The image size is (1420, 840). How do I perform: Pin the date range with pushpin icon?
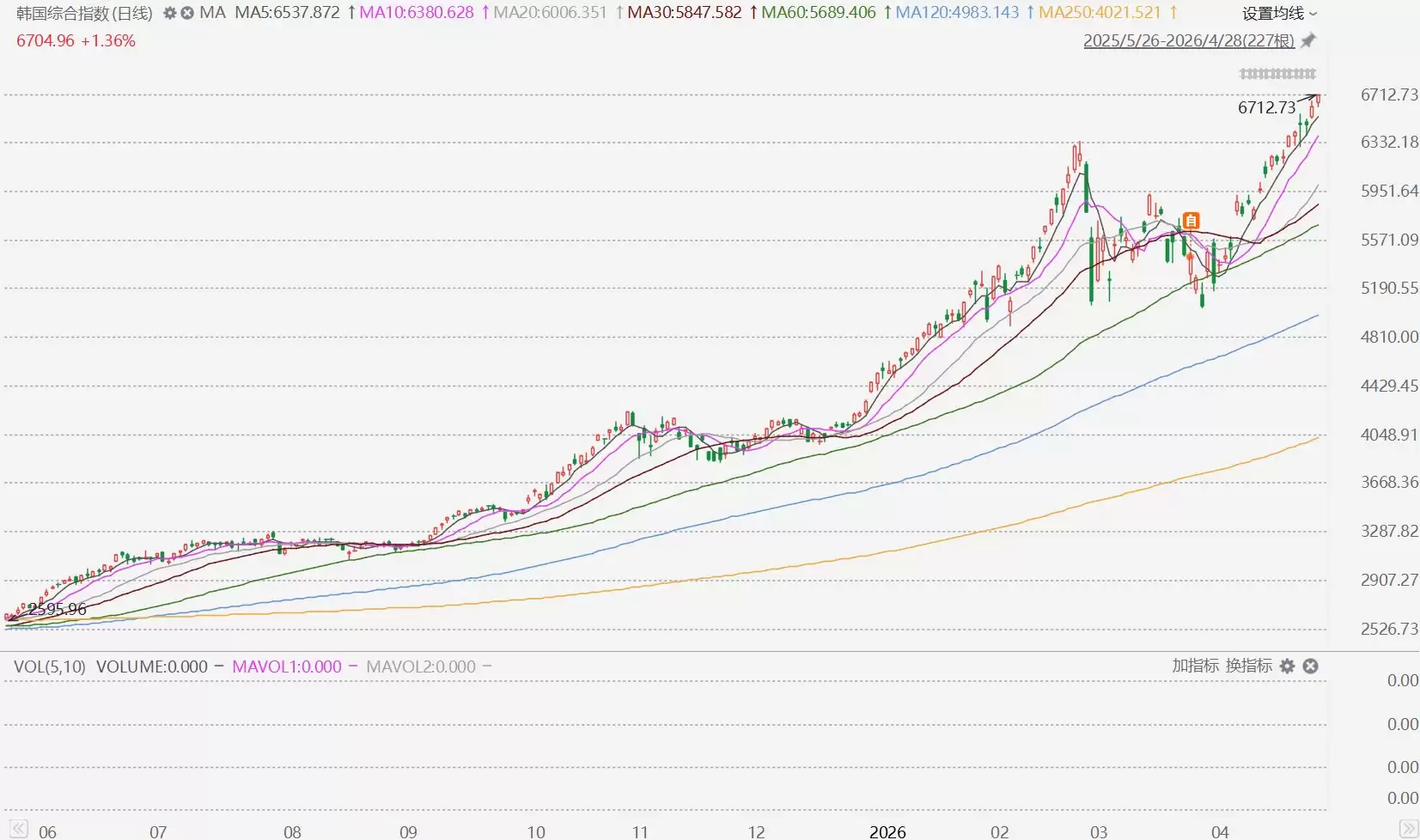coord(1308,41)
